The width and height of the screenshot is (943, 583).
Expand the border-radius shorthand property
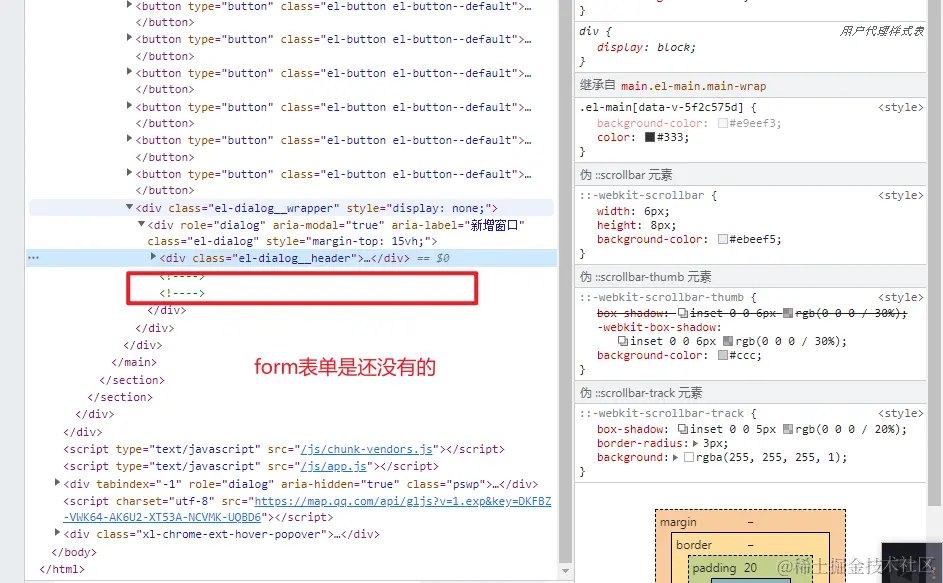[695, 443]
